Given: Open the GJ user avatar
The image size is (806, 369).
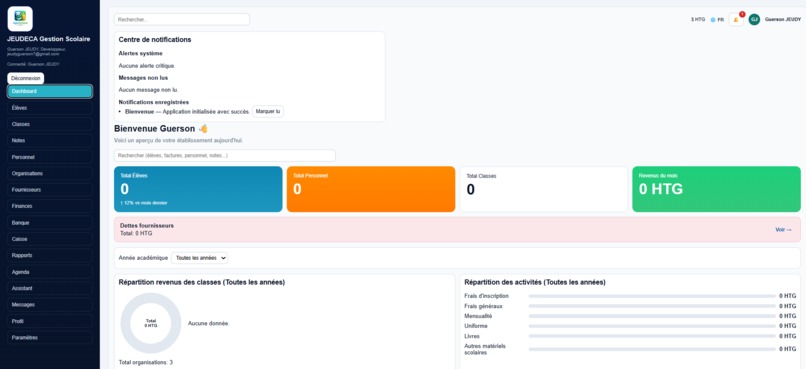Looking at the screenshot, I should pyautogui.click(x=754, y=20).
